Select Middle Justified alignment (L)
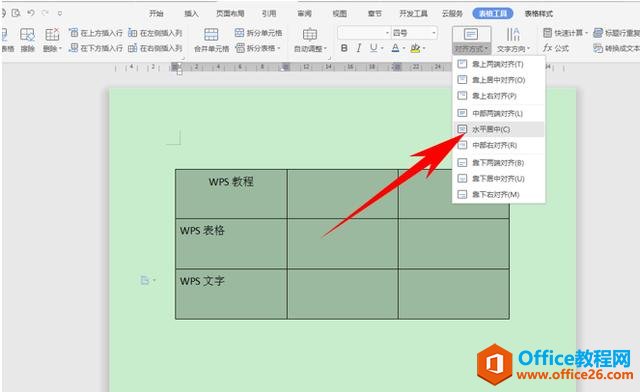Viewport: 640px width, 392px height. coord(499,113)
